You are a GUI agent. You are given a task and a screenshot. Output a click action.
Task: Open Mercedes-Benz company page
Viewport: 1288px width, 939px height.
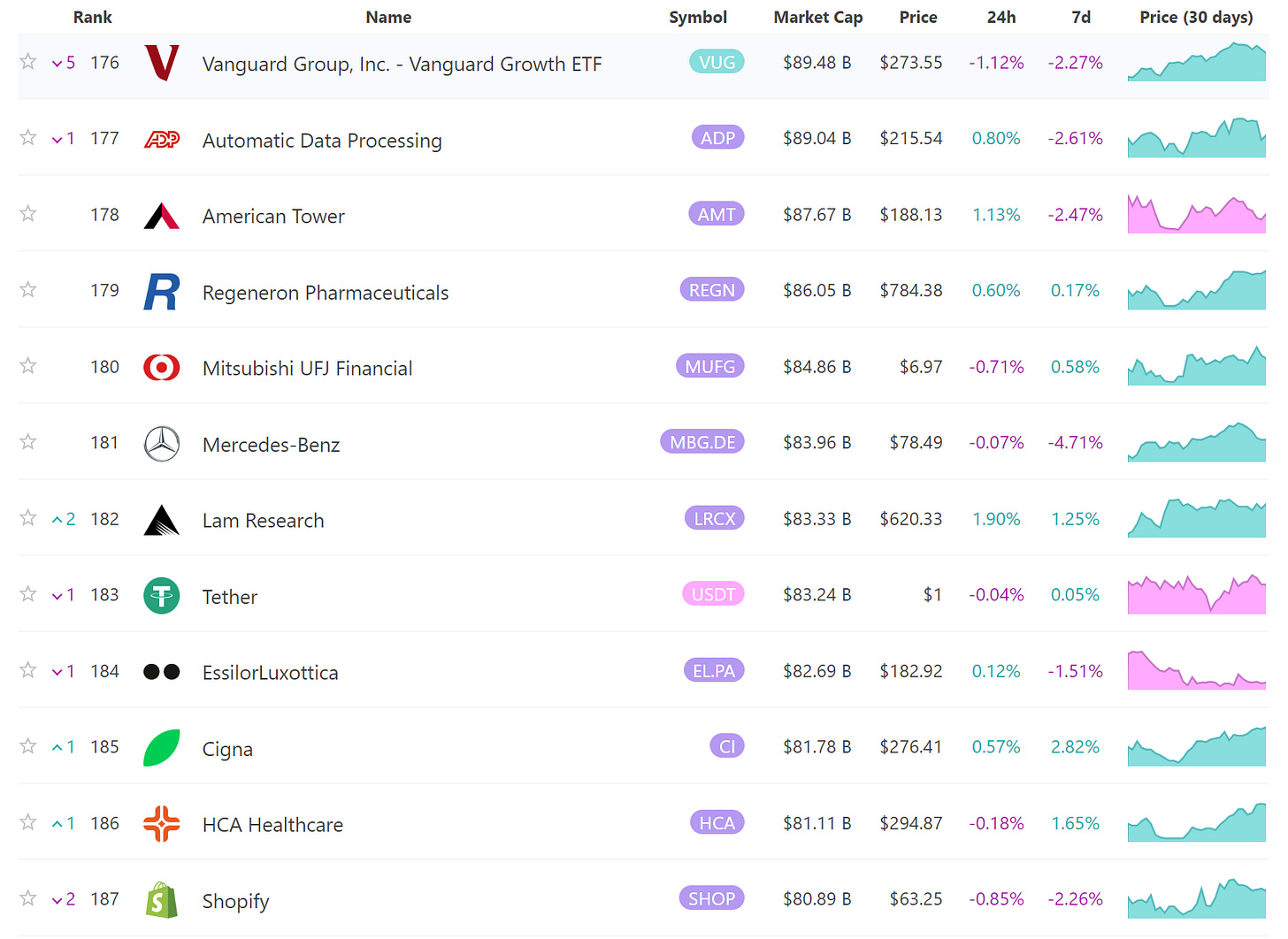point(271,445)
